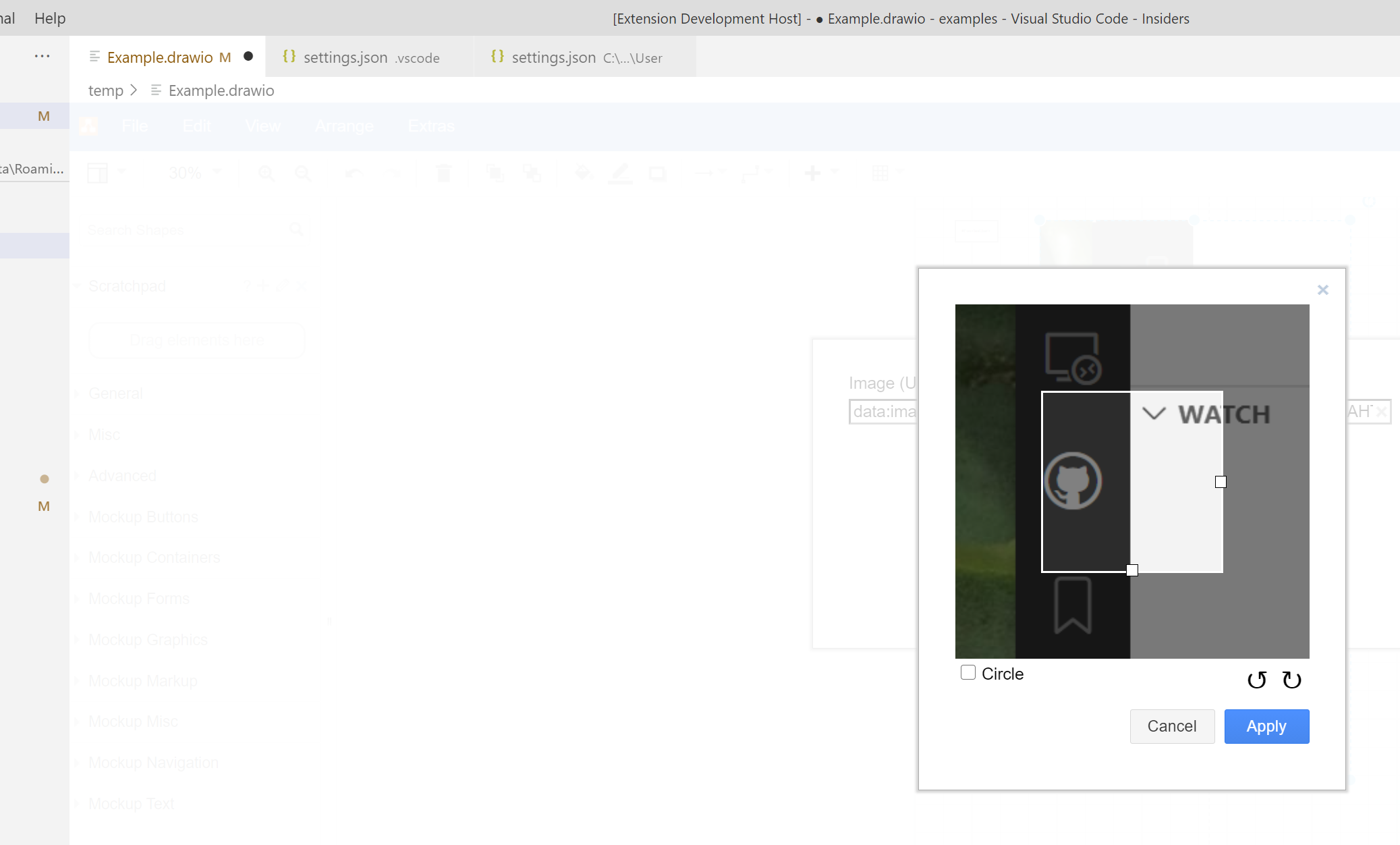The height and width of the screenshot is (845, 1400).
Task: Open the Help menu
Action: 50,18
